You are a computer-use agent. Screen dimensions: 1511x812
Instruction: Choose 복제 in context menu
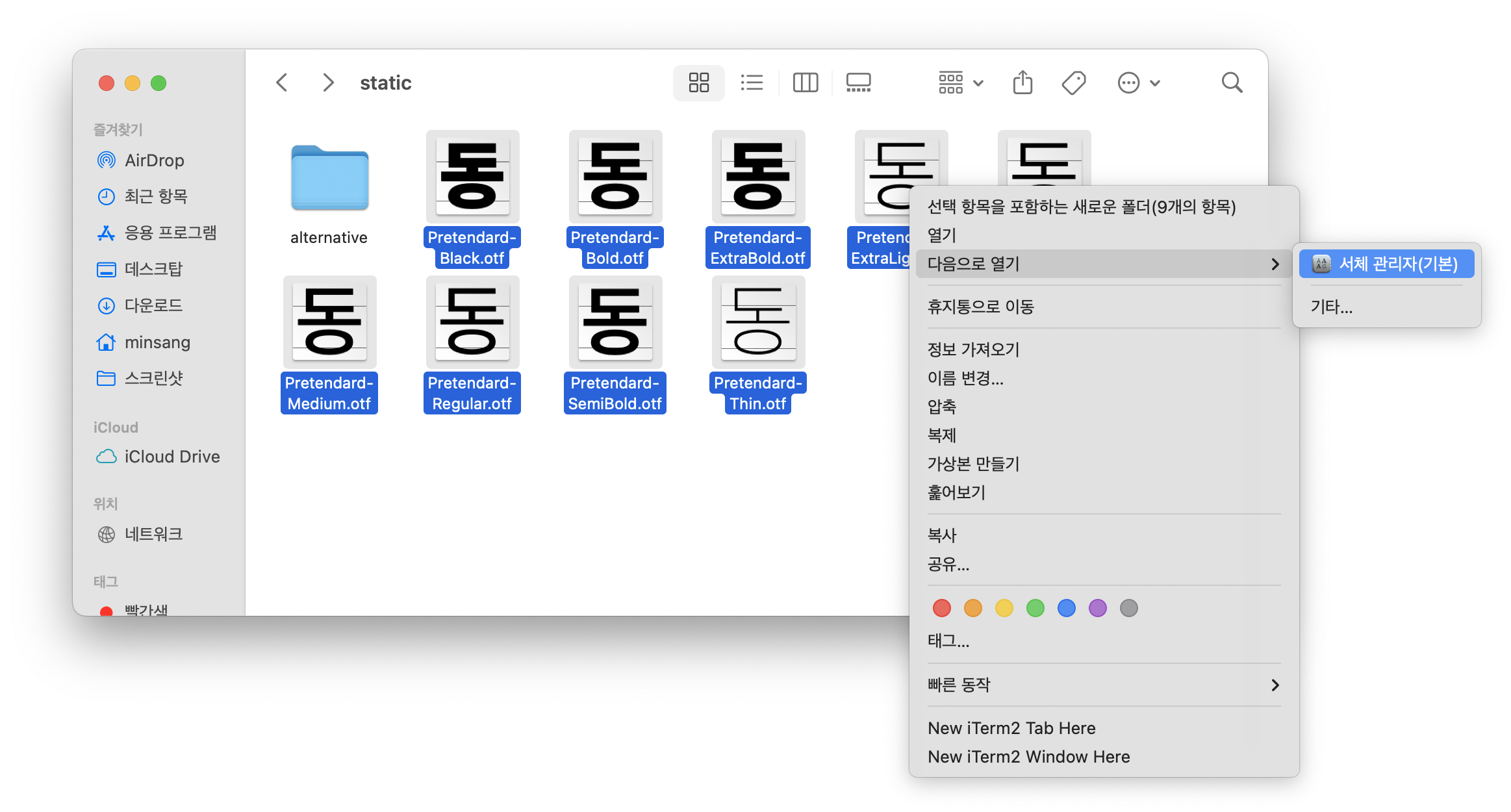point(1104,435)
